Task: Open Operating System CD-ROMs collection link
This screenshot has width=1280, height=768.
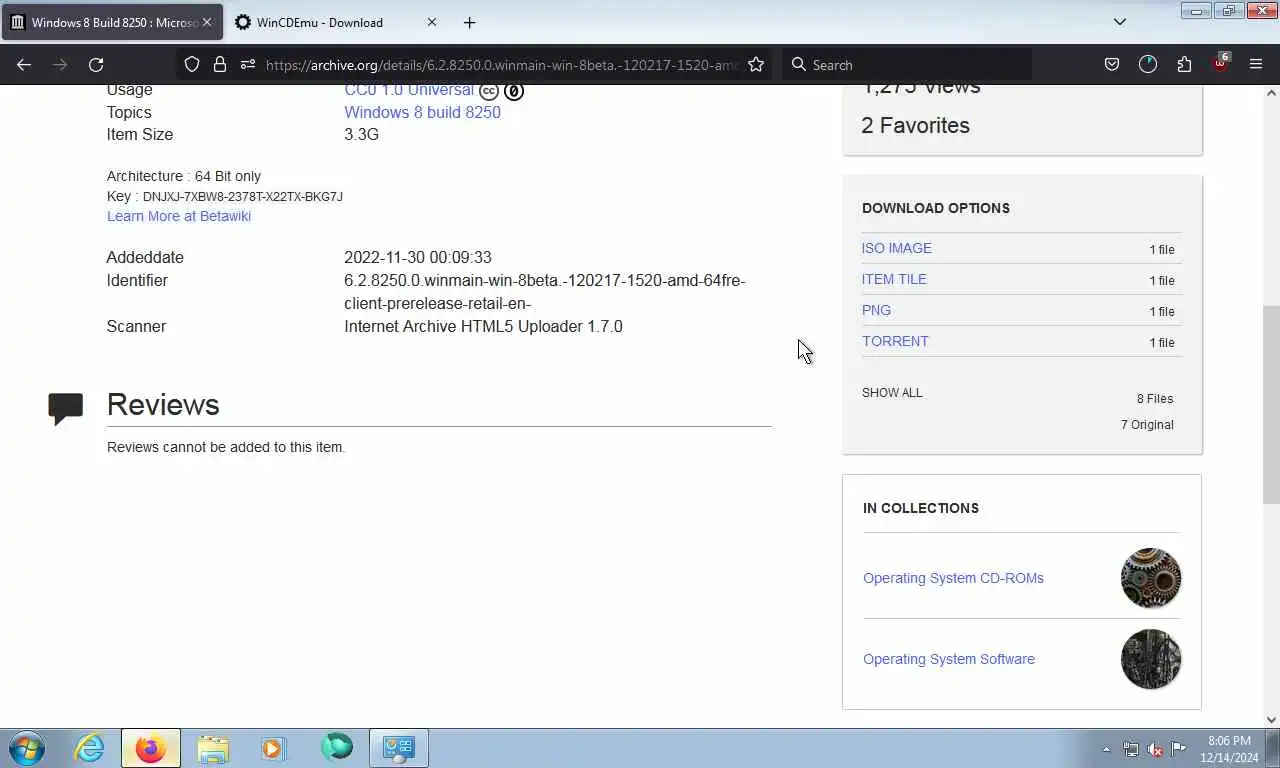Action: point(953,578)
